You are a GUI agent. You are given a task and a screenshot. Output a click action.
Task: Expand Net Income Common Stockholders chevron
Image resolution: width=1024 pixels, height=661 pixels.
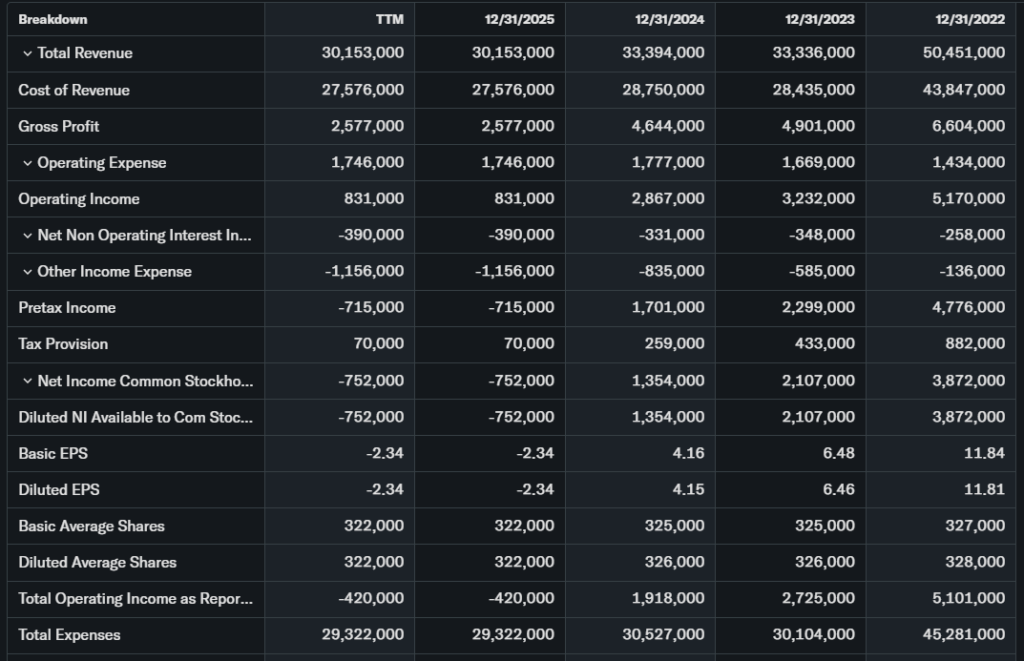coord(27,381)
